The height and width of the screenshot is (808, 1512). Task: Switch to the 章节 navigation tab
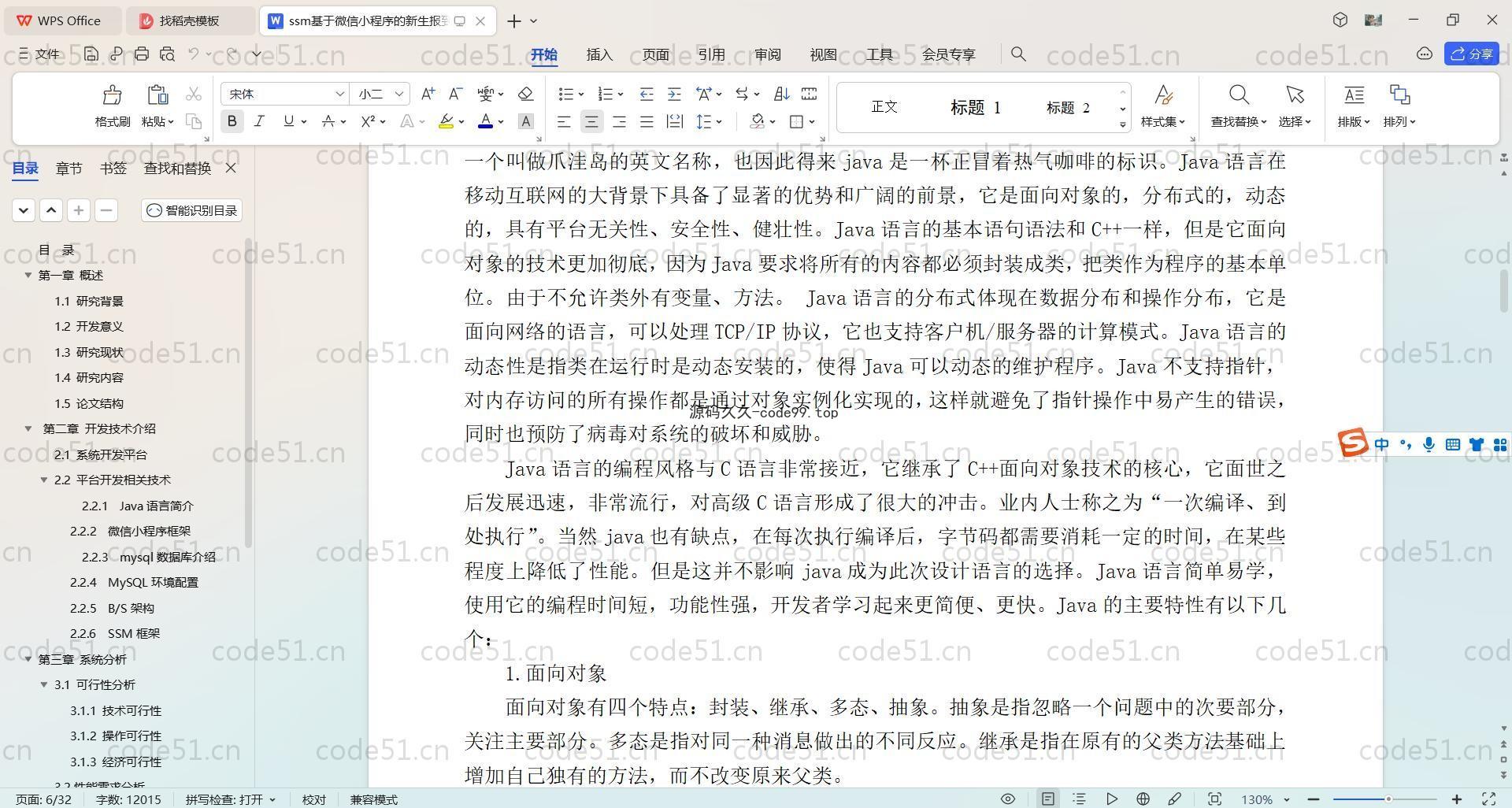pyautogui.click(x=69, y=168)
